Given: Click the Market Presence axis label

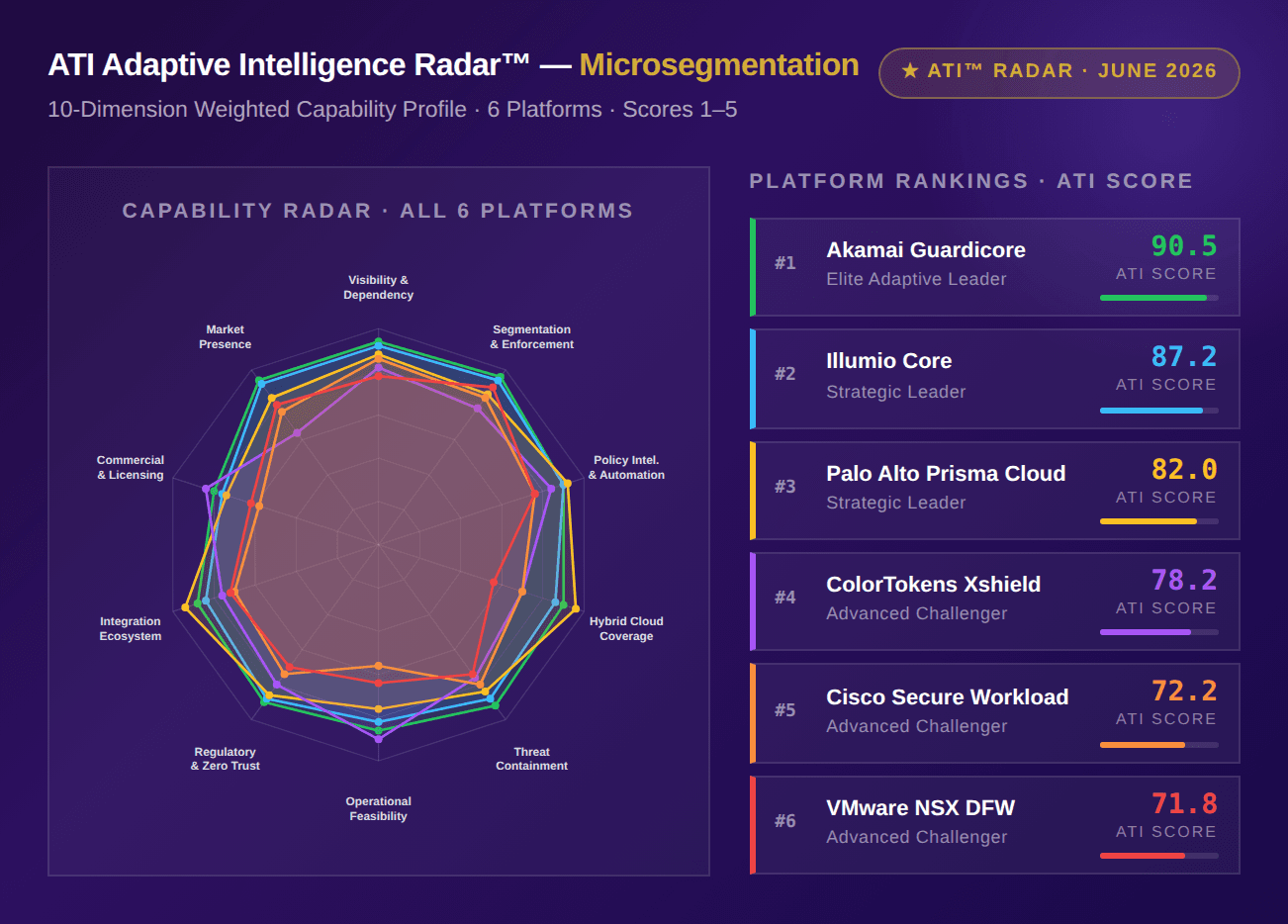Looking at the screenshot, I should point(225,337).
